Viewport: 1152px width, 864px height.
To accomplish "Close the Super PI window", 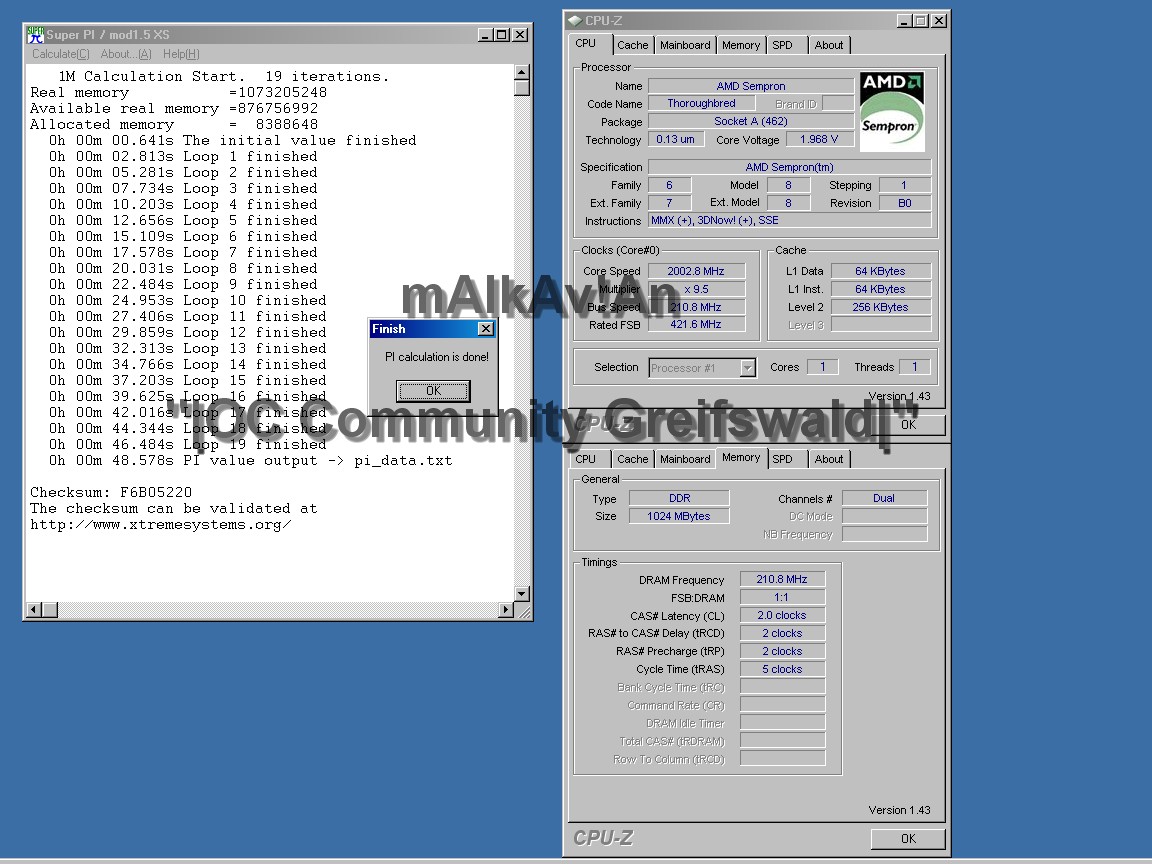I will click(519, 35).
